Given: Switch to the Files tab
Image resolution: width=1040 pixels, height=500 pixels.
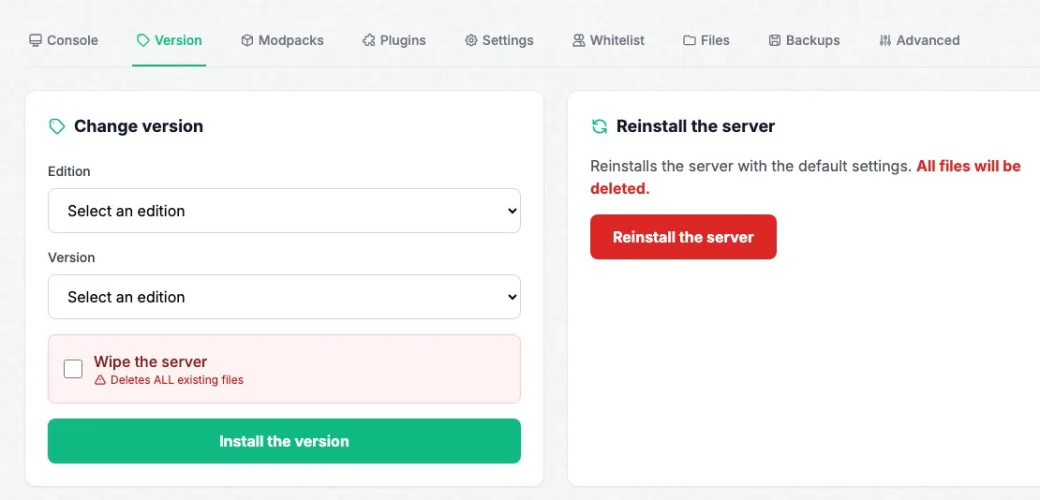Looking at the screenshot, I should (x=706, y=40).
